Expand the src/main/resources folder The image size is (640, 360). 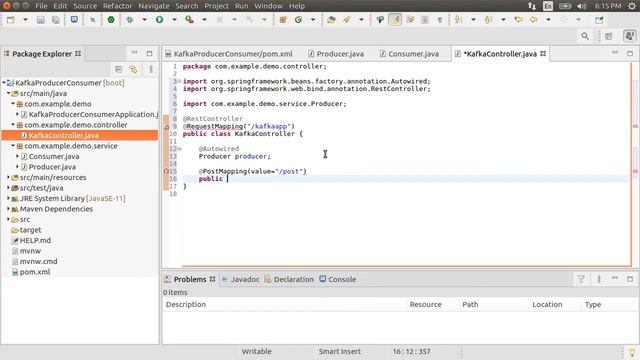(9, 178)
